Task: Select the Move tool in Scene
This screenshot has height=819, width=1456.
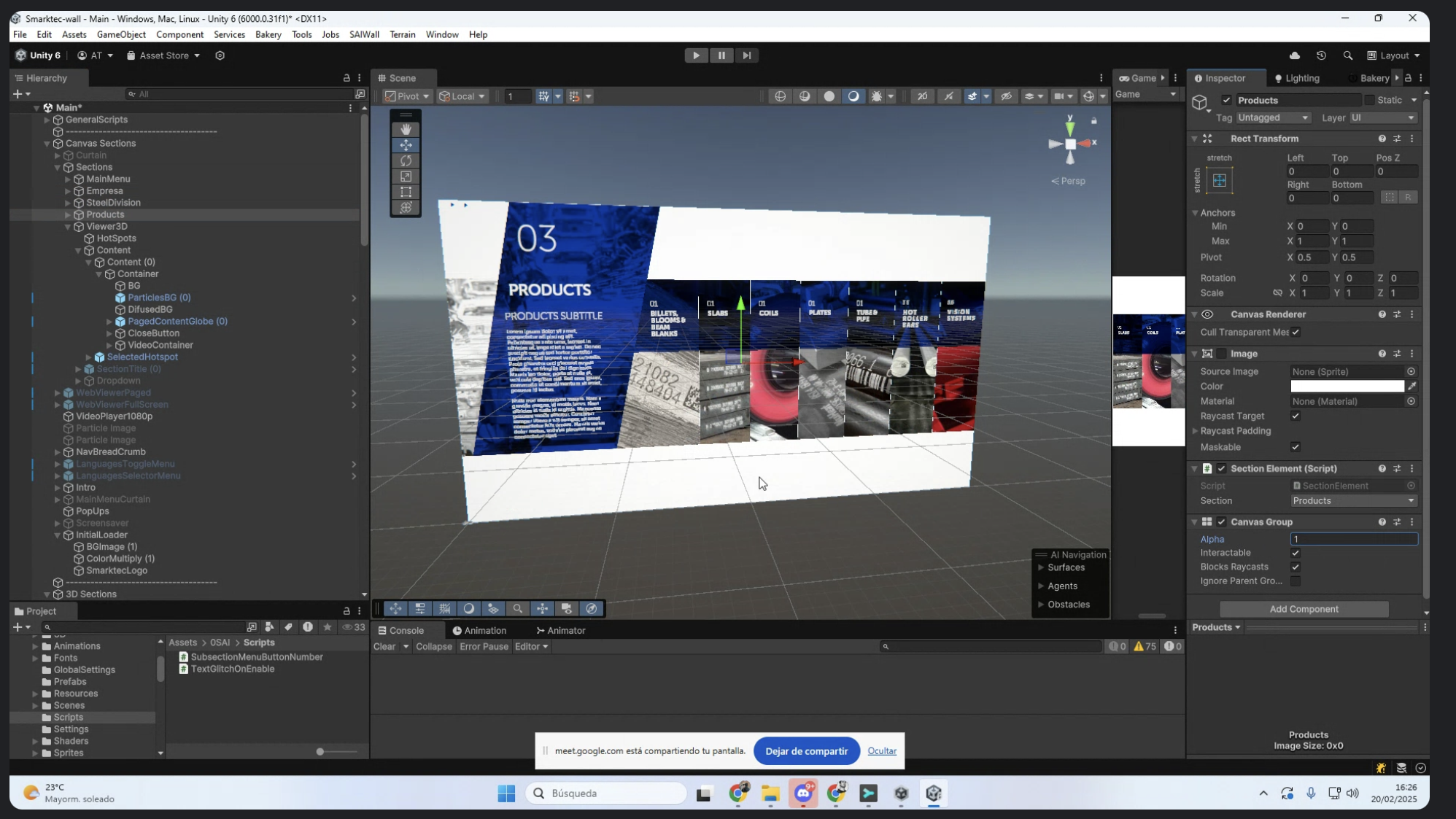Action: click(406, 145)
